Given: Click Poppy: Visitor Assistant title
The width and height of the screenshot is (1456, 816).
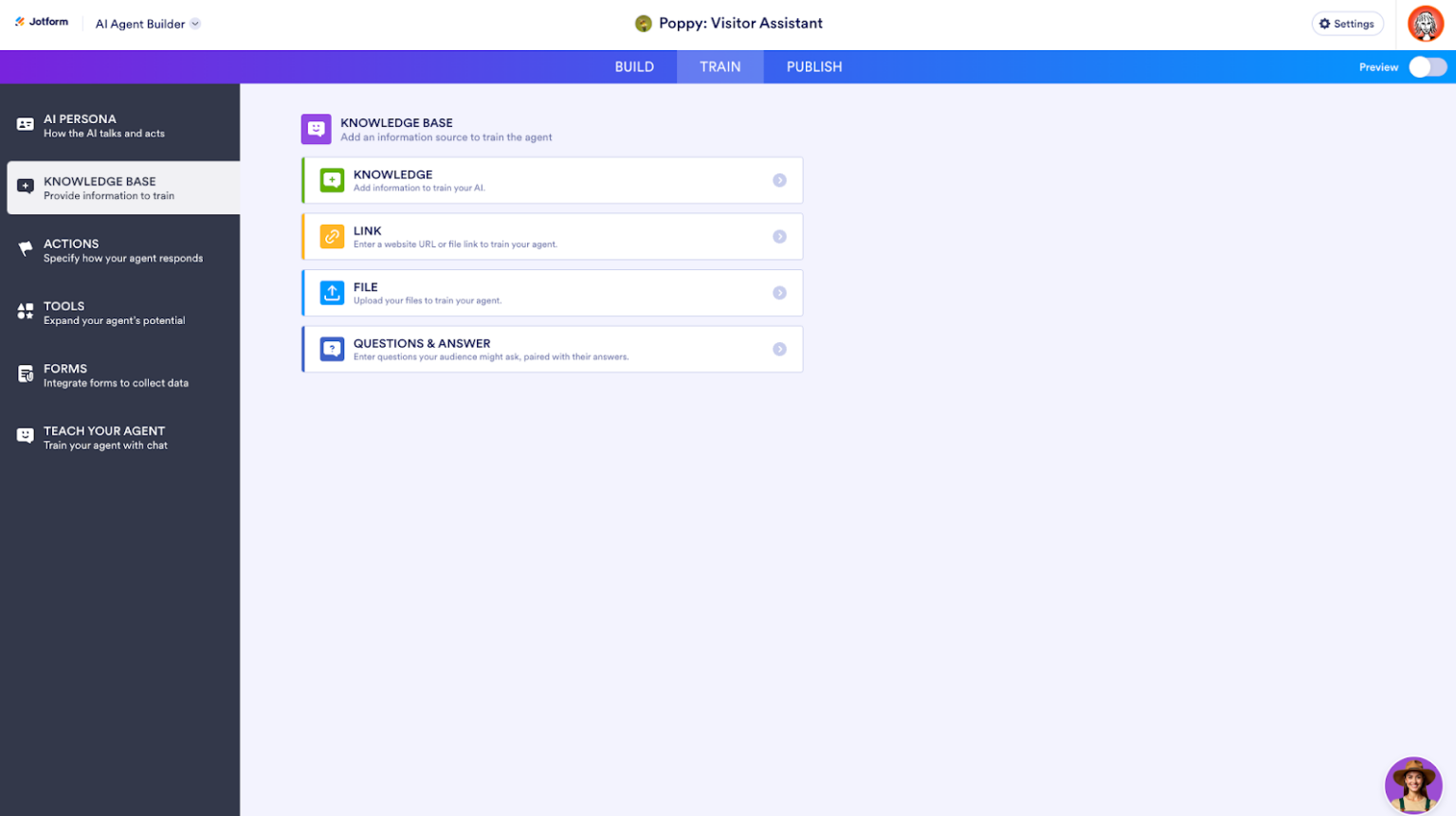Looking at the screenshot, I should coord(740,23).
